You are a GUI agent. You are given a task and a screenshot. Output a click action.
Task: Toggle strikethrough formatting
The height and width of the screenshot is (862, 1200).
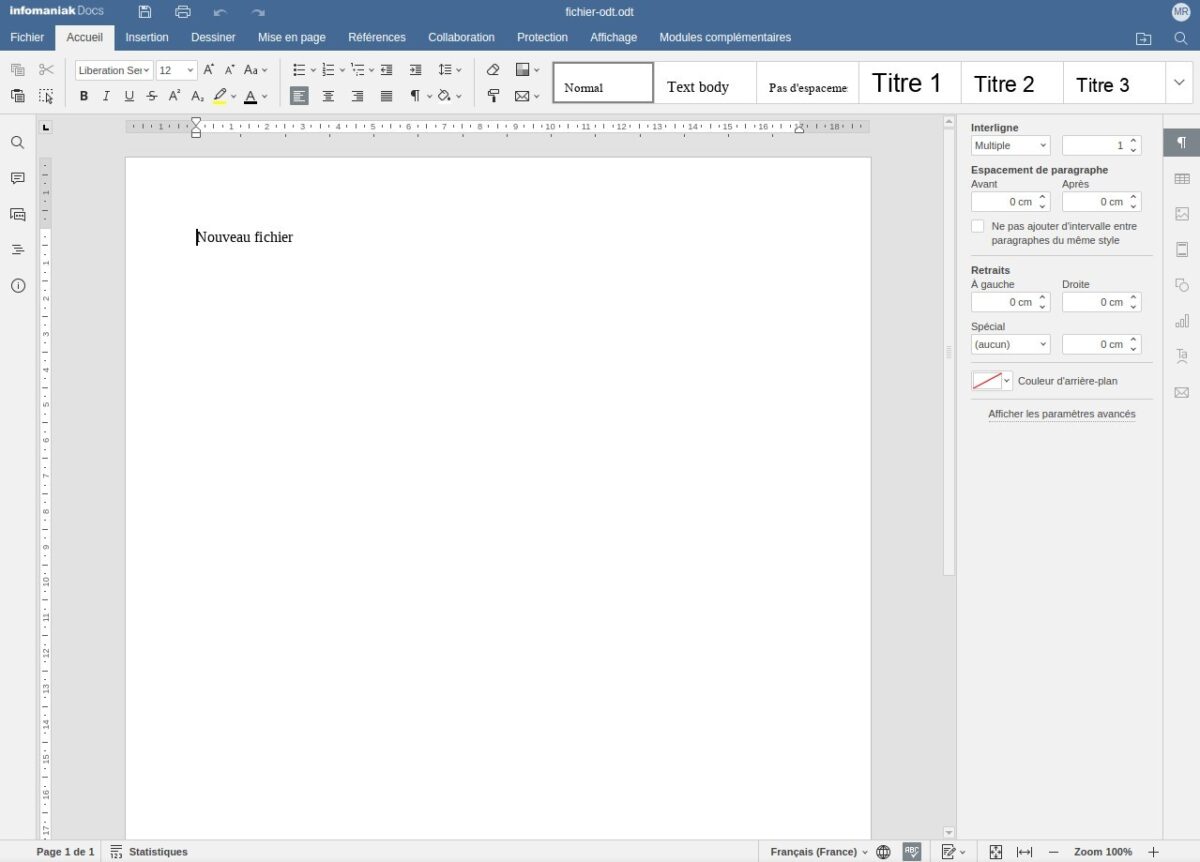point(152,96)
